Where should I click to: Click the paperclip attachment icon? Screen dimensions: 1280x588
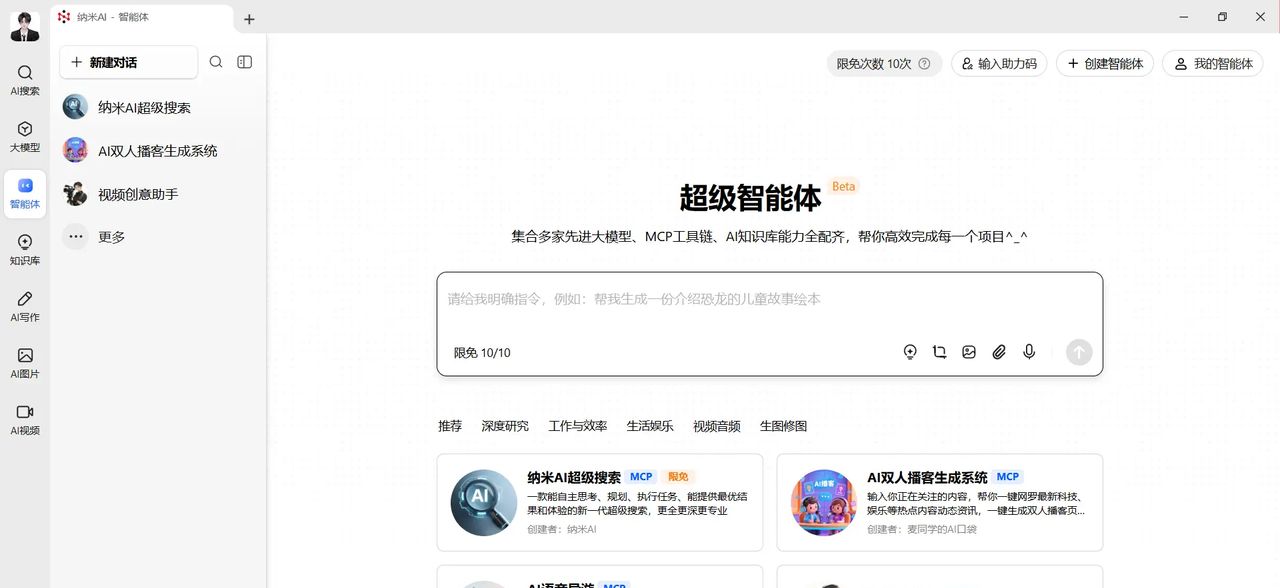click(x=999, y=352)
